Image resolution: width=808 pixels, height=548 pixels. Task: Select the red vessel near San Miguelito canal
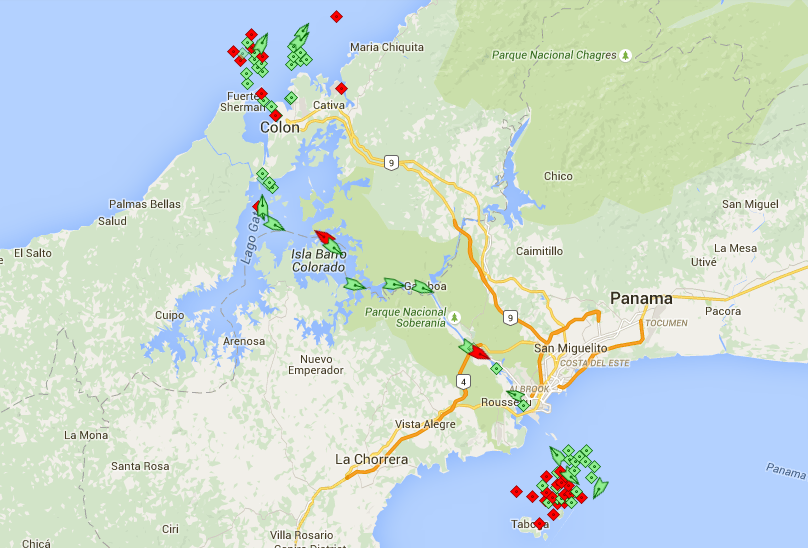(478, 352)
